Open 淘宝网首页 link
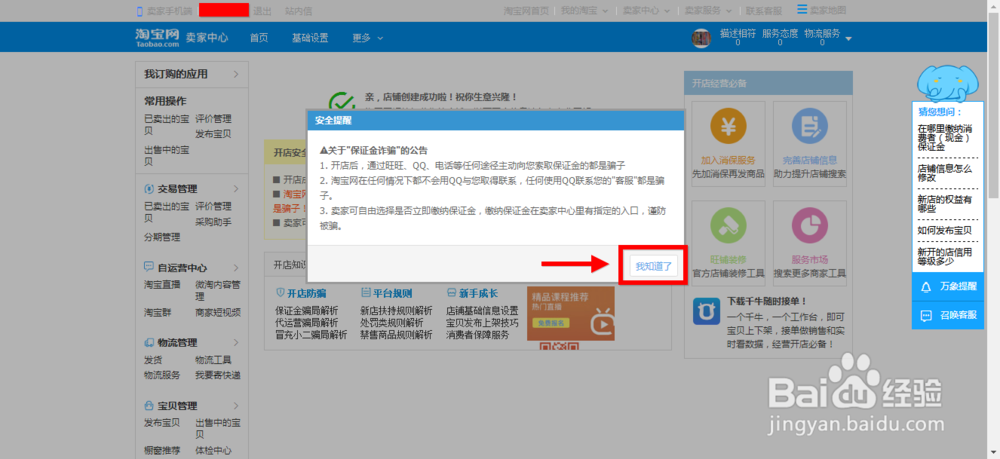Screen dimensions: 1000x459 [x=526, y=11]
